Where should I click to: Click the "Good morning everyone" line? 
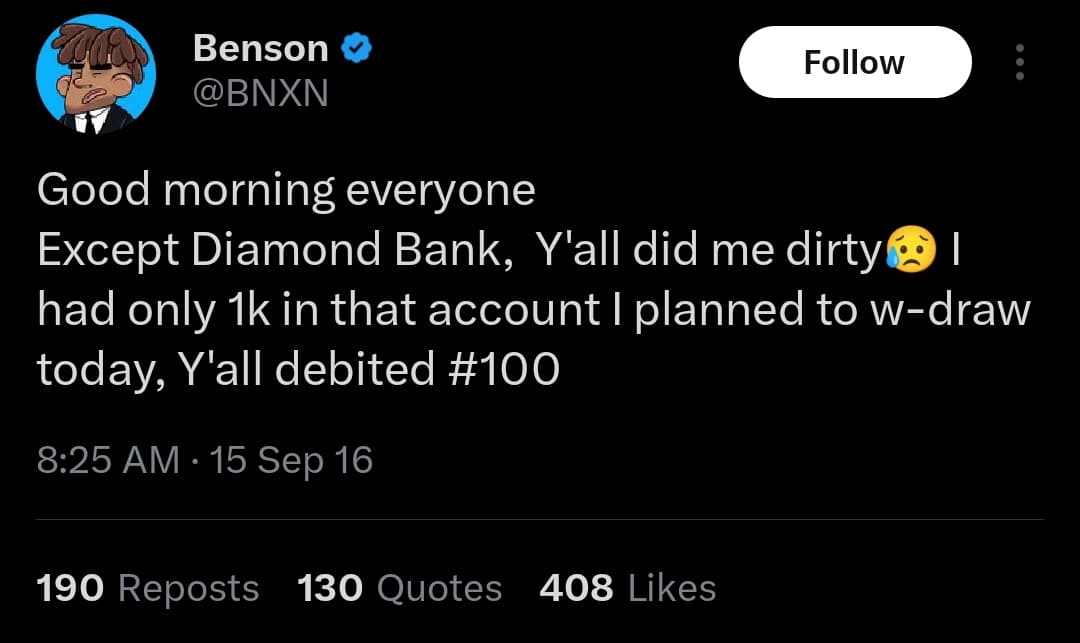click(x=286, y=190)
